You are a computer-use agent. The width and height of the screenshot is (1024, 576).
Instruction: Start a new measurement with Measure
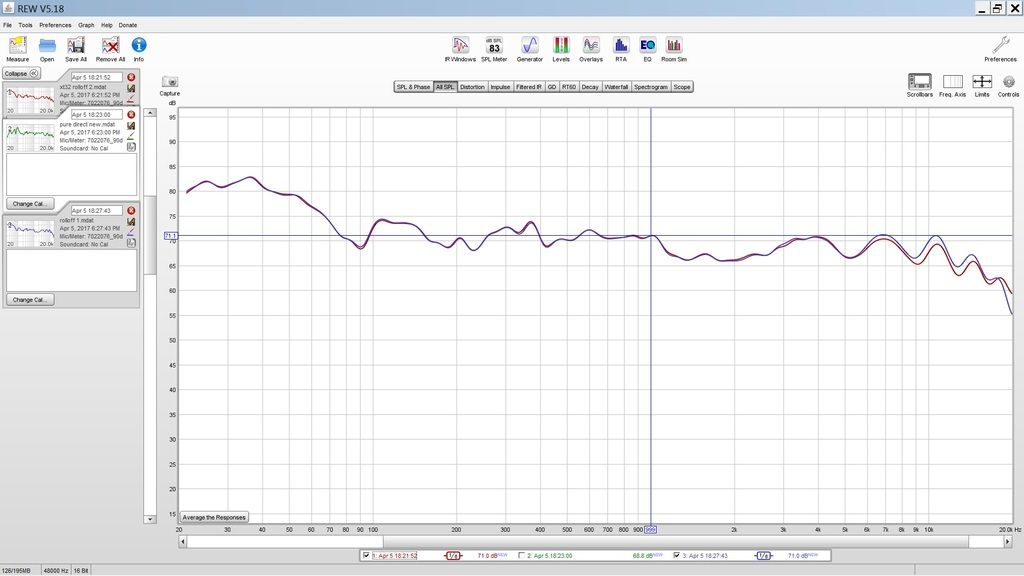[18, 49]
